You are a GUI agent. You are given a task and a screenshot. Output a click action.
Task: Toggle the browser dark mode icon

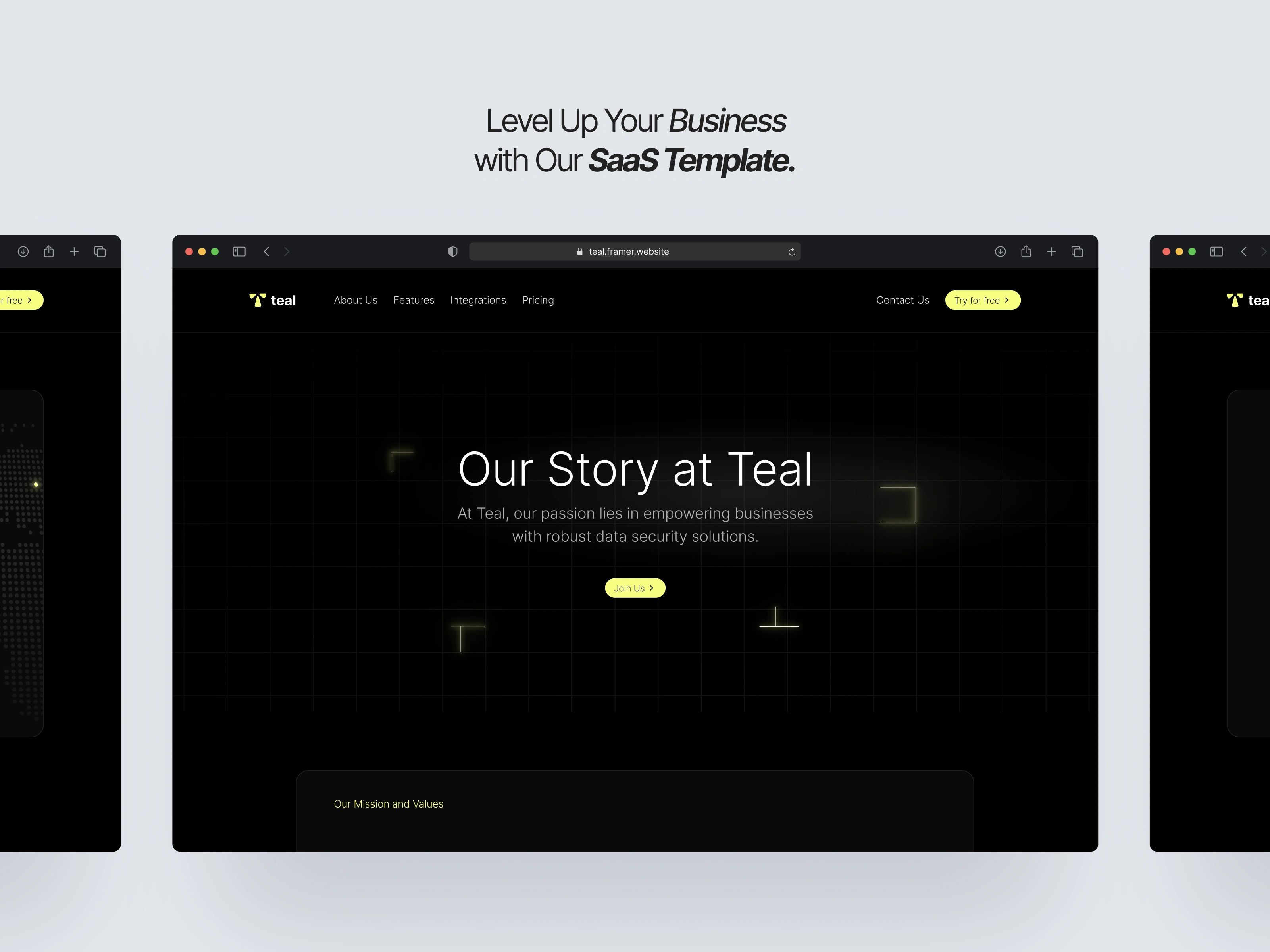(x=453, y=252)
